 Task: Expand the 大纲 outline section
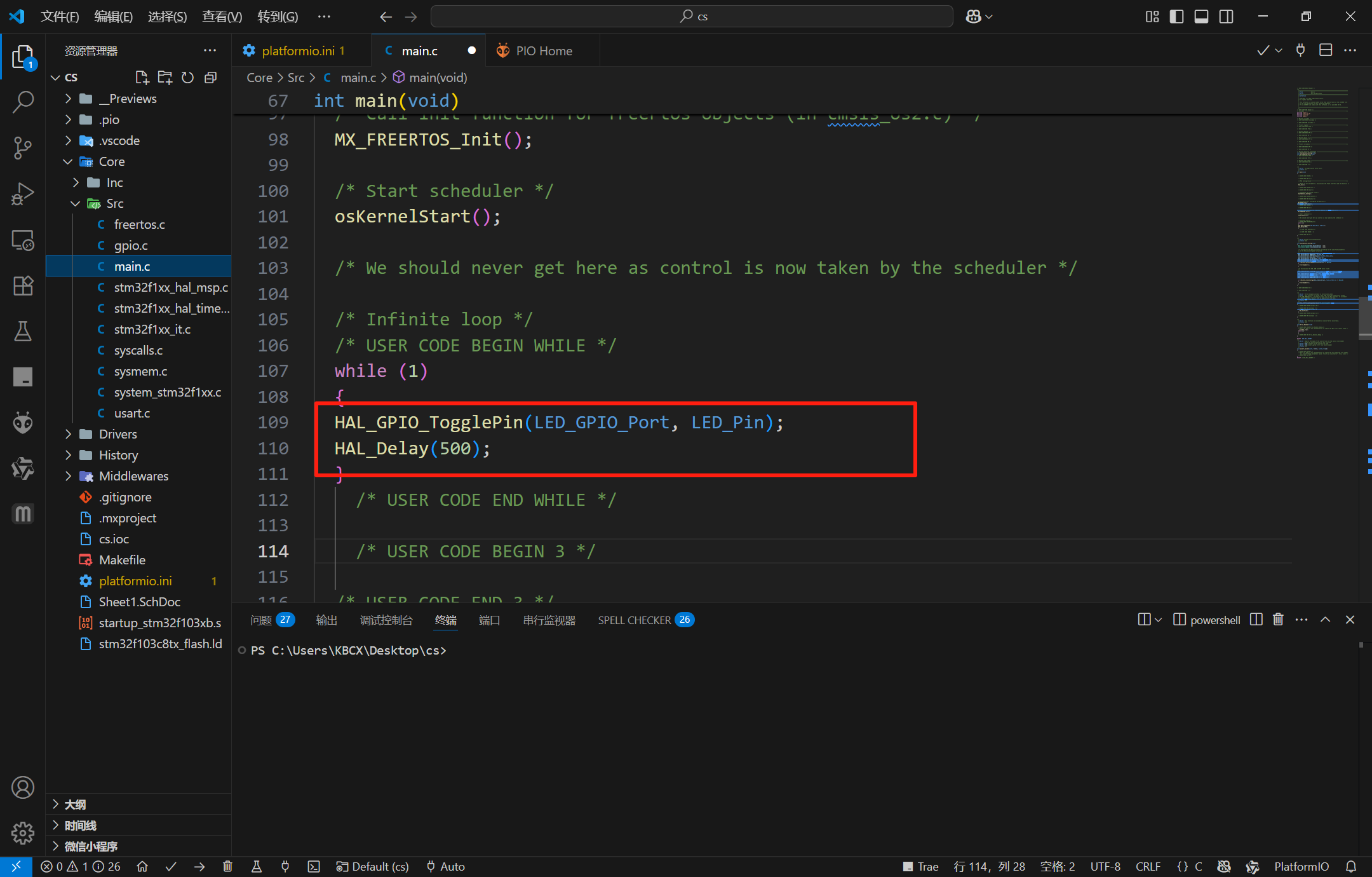[x=75, y=805]
